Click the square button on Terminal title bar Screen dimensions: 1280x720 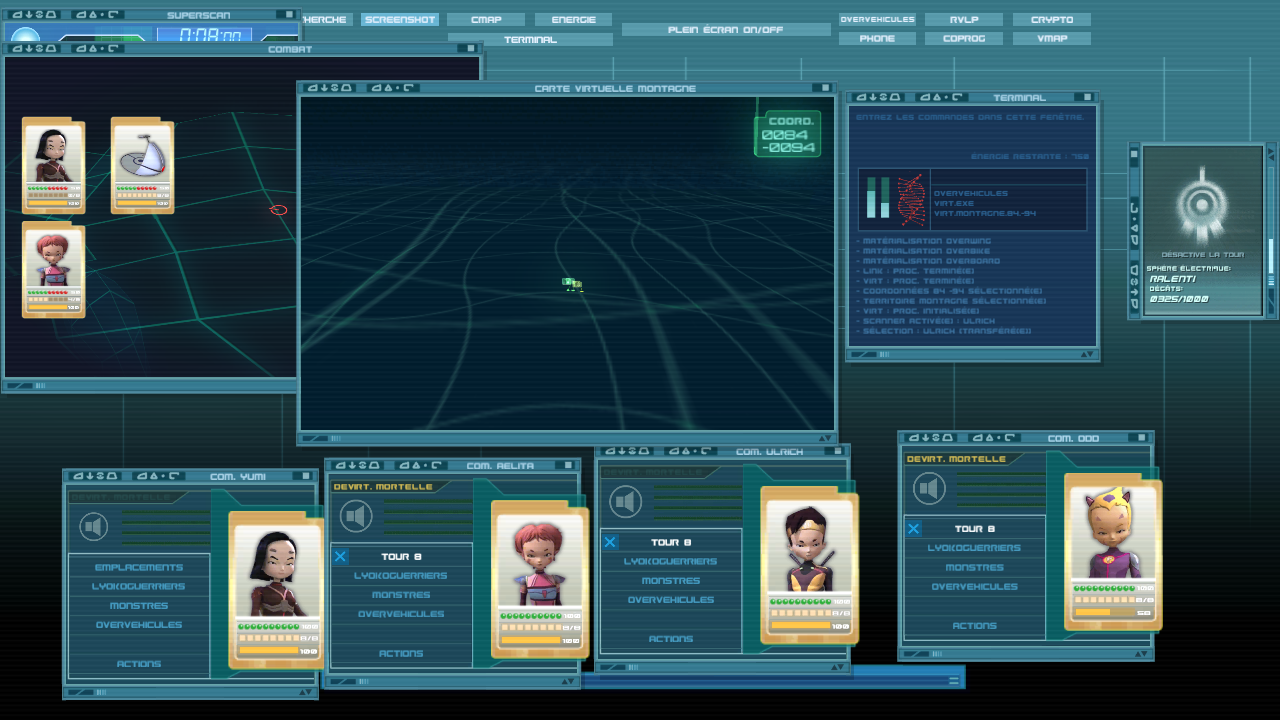point(1086,97)
